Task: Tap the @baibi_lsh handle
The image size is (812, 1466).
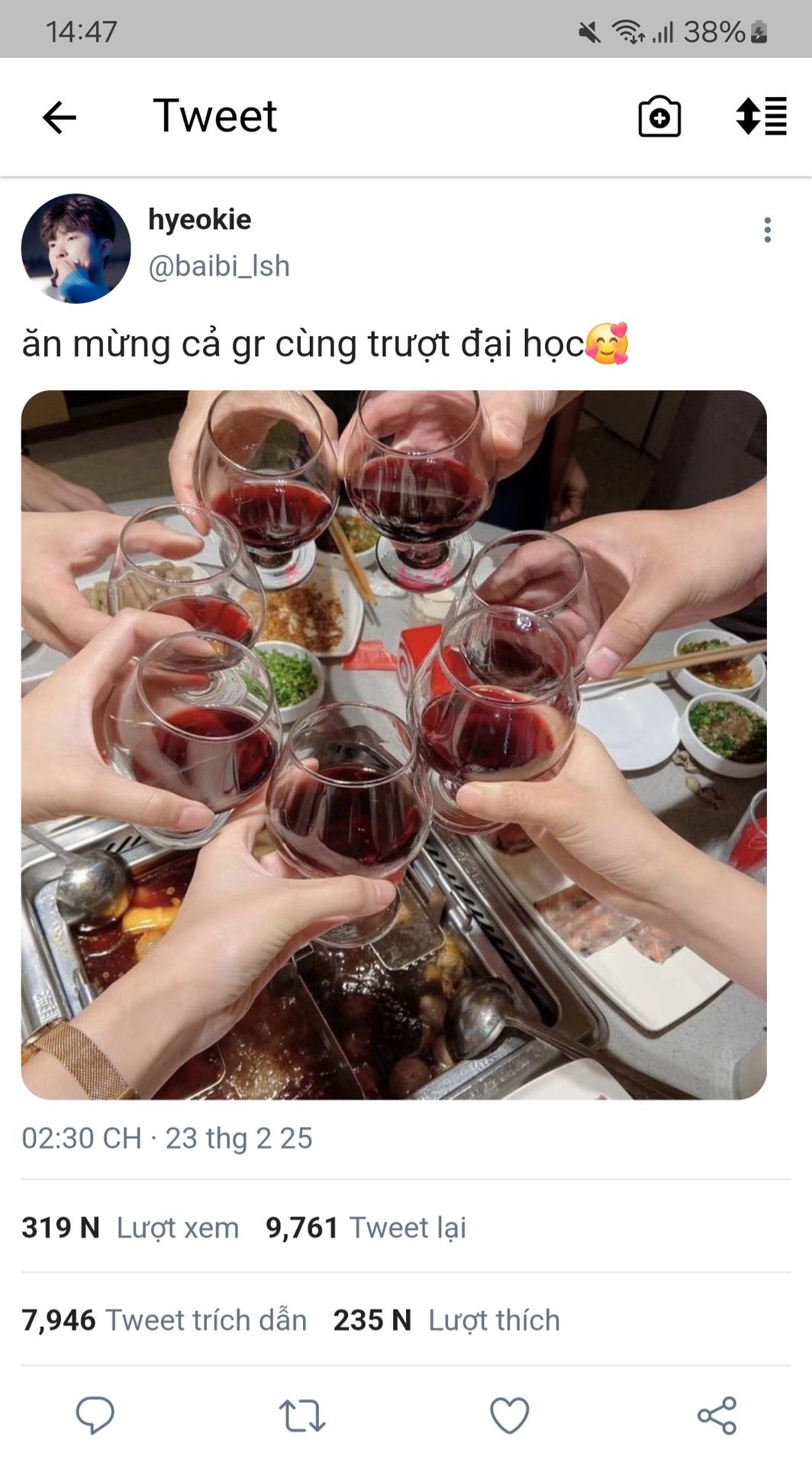Action: coord(219,266)
